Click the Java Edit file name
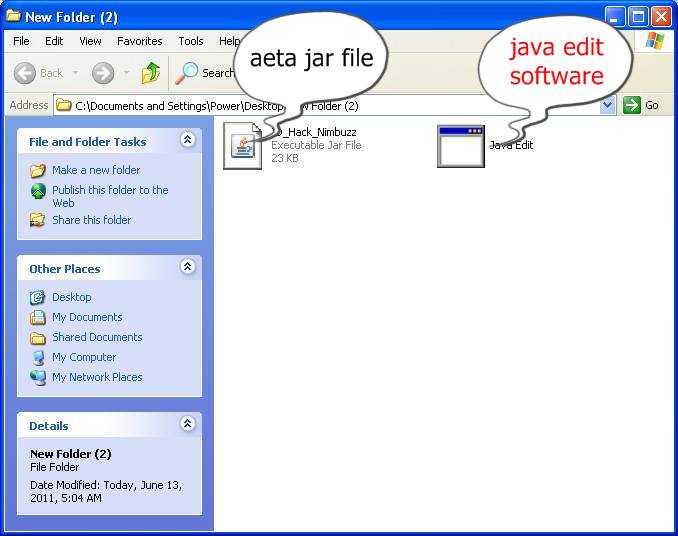This screenshot has height=536, width=678. tap(511, 145)
